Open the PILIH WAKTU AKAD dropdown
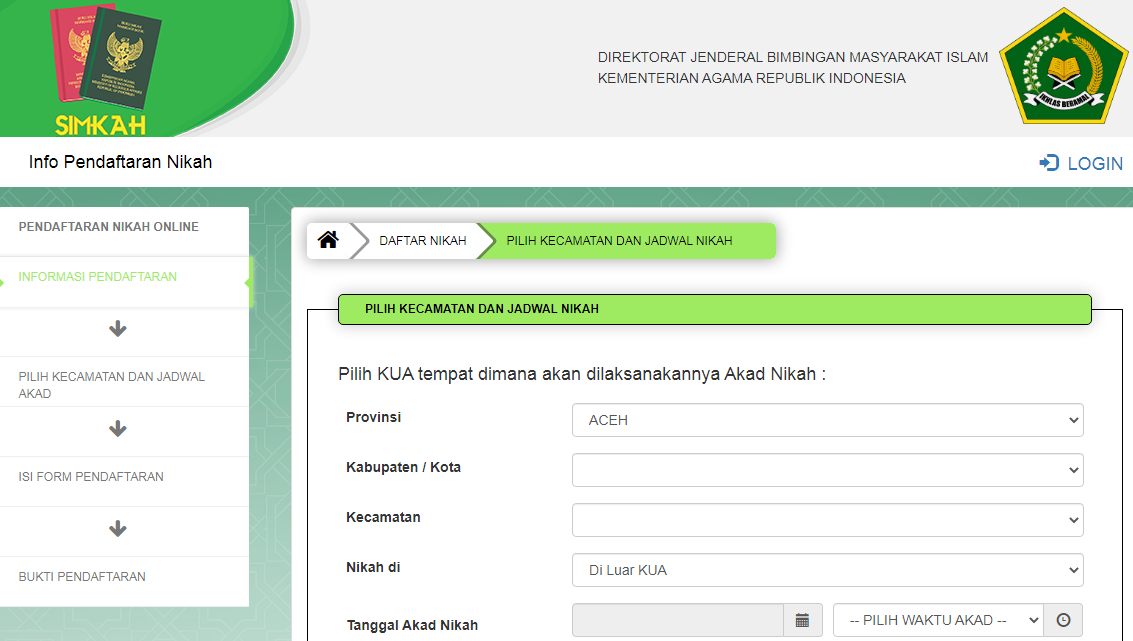 [938, 620]
